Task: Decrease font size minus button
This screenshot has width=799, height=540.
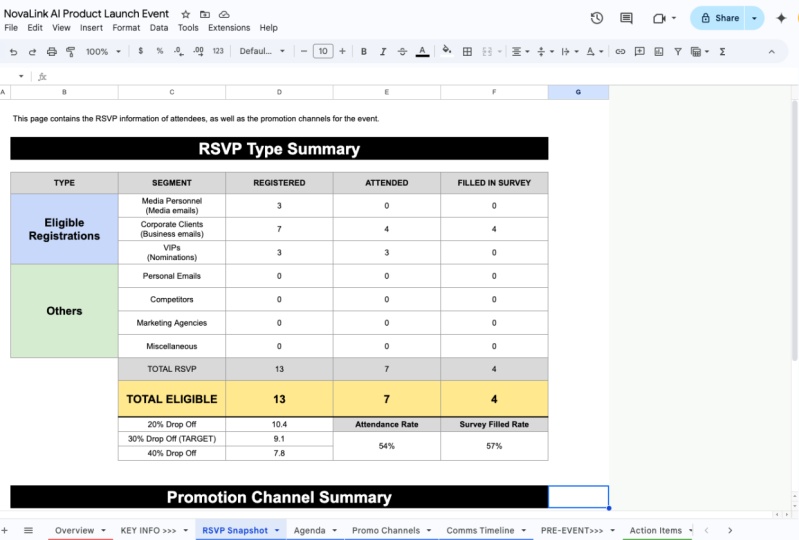Action: coord(304,51)
